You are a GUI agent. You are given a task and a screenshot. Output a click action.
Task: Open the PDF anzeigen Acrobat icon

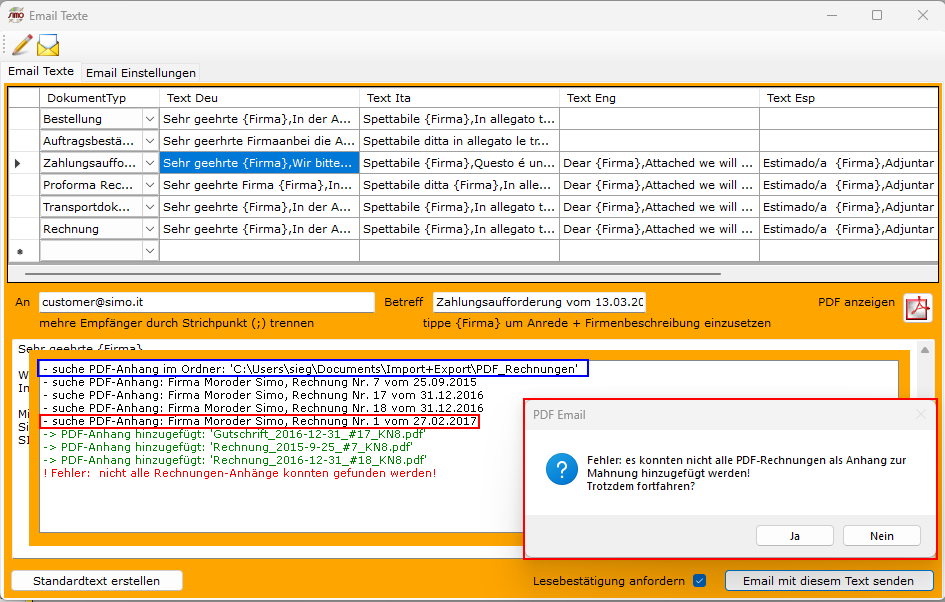[x=917, y=308]
